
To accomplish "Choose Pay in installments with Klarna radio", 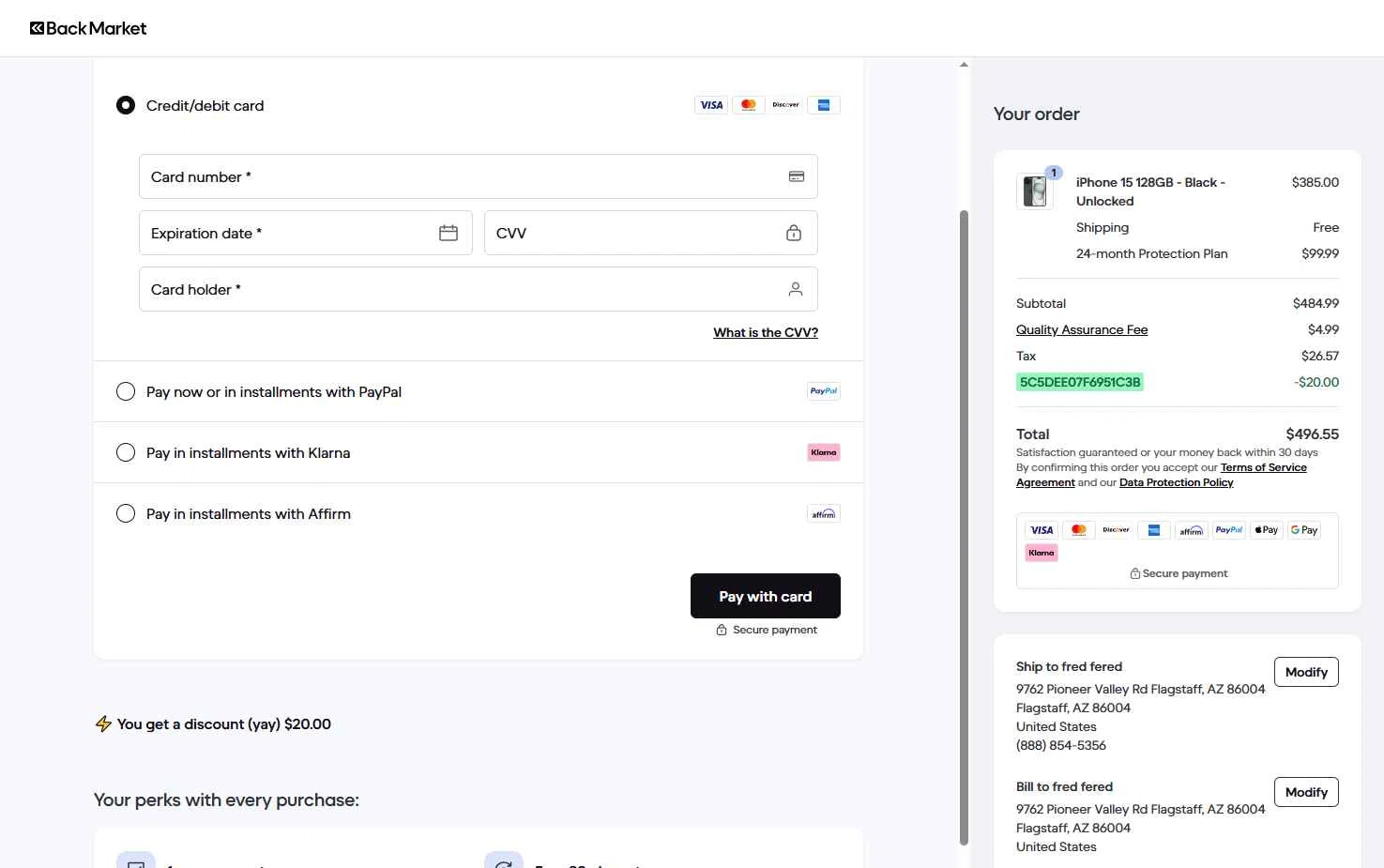I will 126,452.
